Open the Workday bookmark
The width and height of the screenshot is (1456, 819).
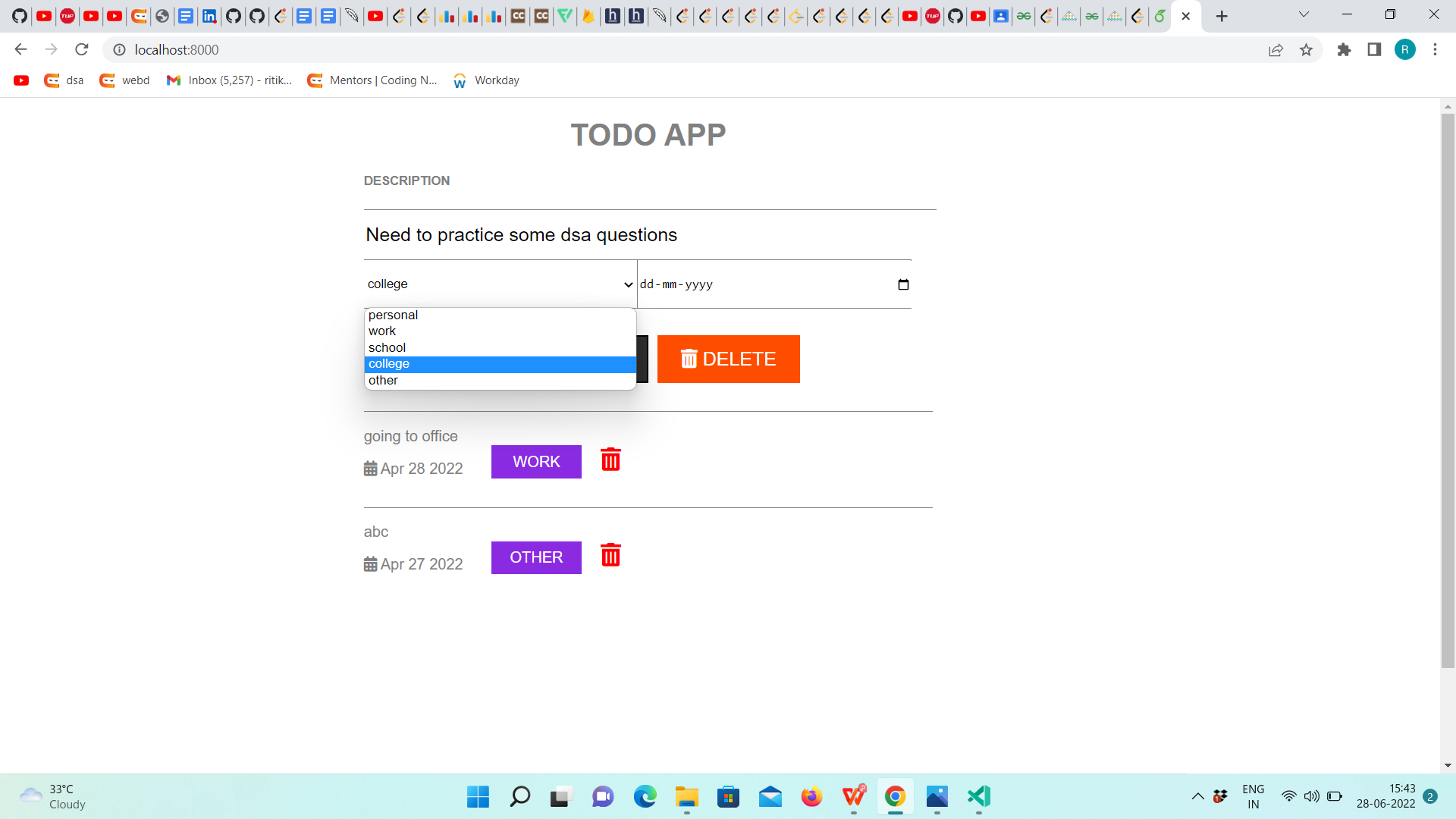pyautogui.click(x=486, y=80)
